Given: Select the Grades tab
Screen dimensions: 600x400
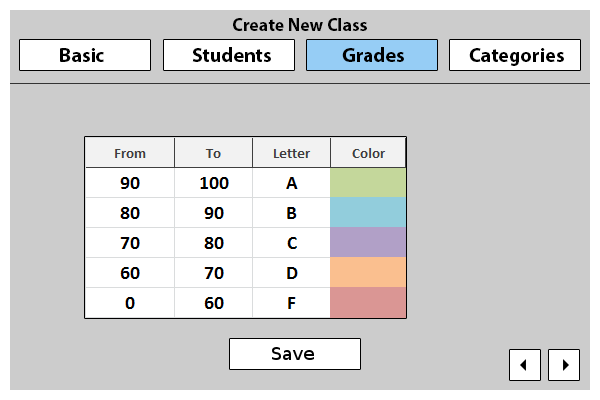Looking at the screenshot, I should click(x=372, y=55).
